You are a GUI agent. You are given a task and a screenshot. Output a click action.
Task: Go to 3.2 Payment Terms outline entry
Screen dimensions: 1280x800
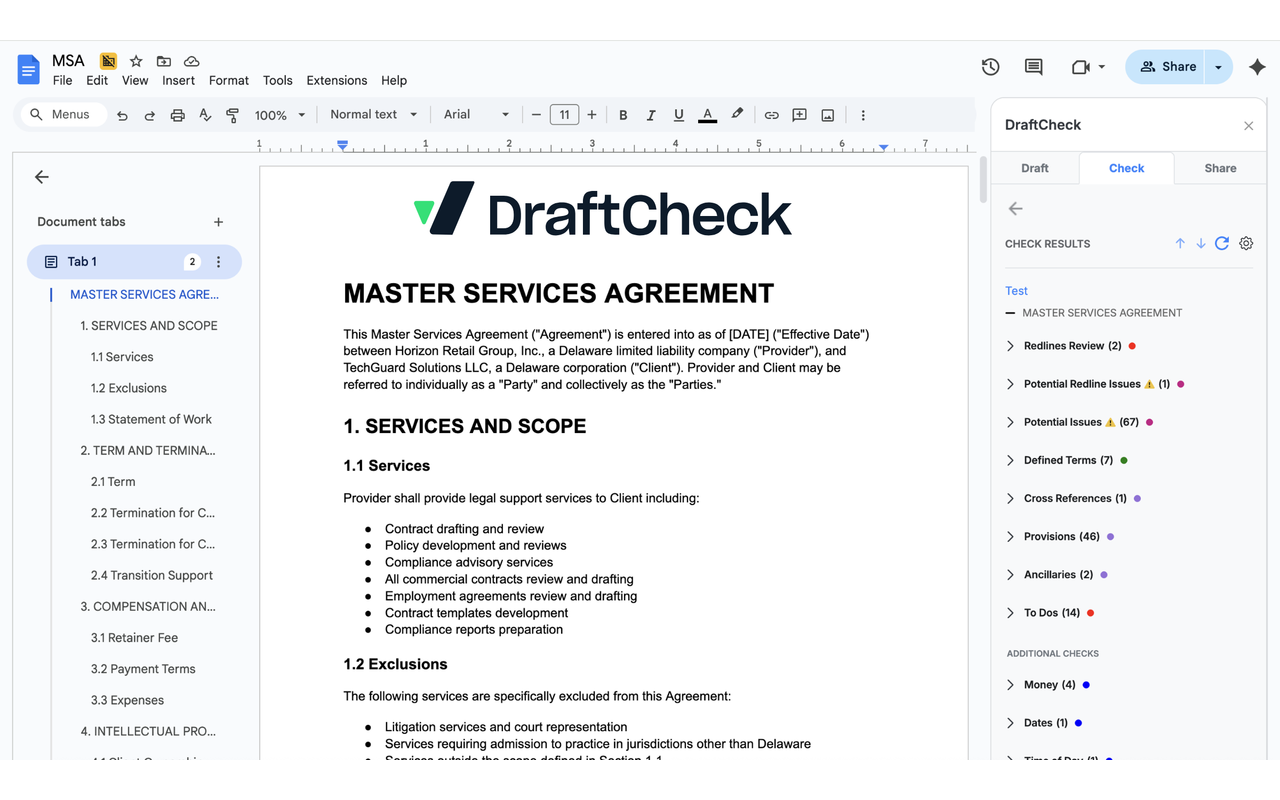coord(143,669)
